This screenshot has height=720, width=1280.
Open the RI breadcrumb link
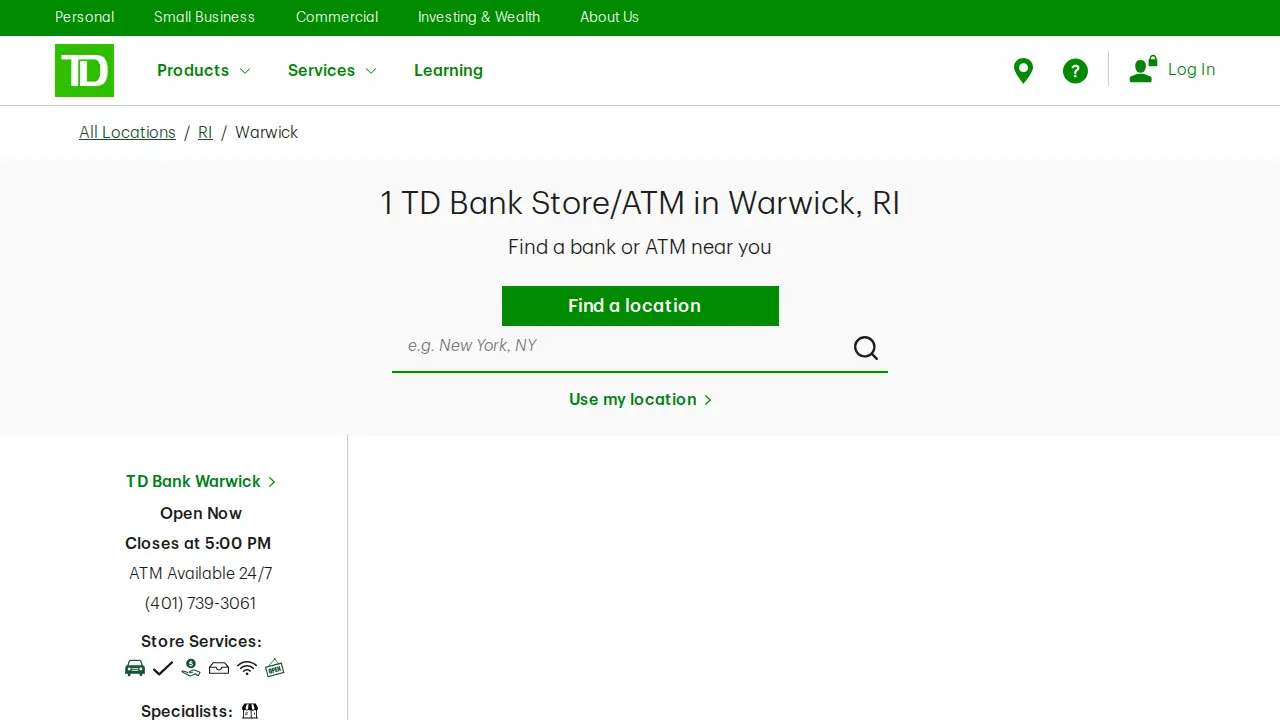[x=205, y=132]
